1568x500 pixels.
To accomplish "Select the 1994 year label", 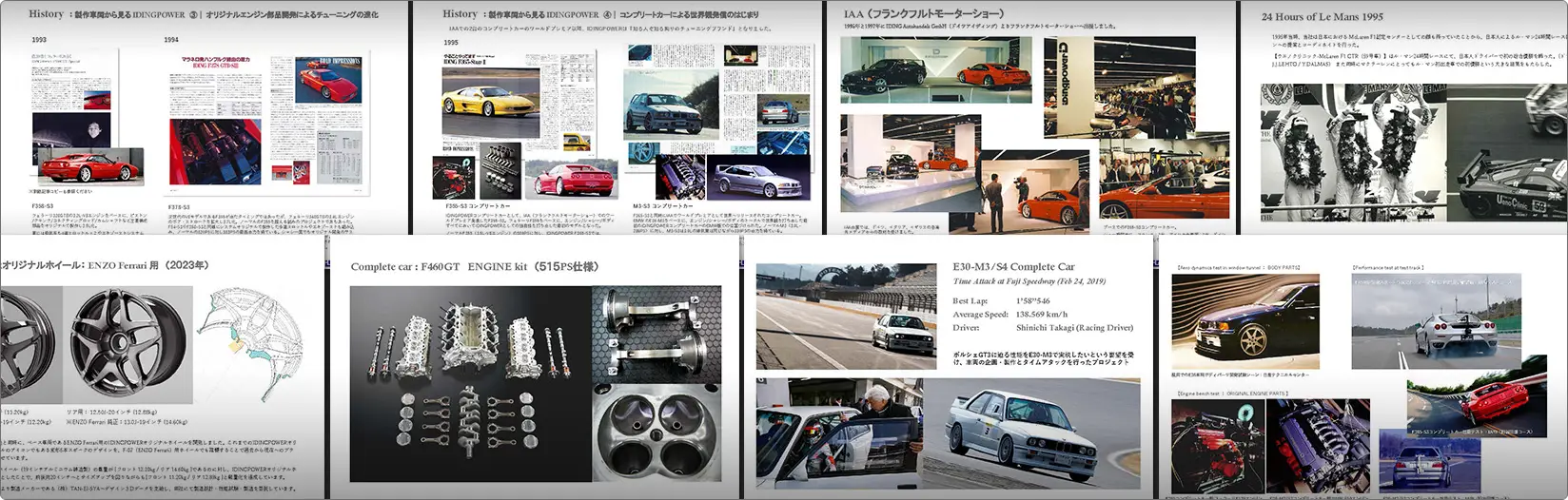I will coord(171,40).
